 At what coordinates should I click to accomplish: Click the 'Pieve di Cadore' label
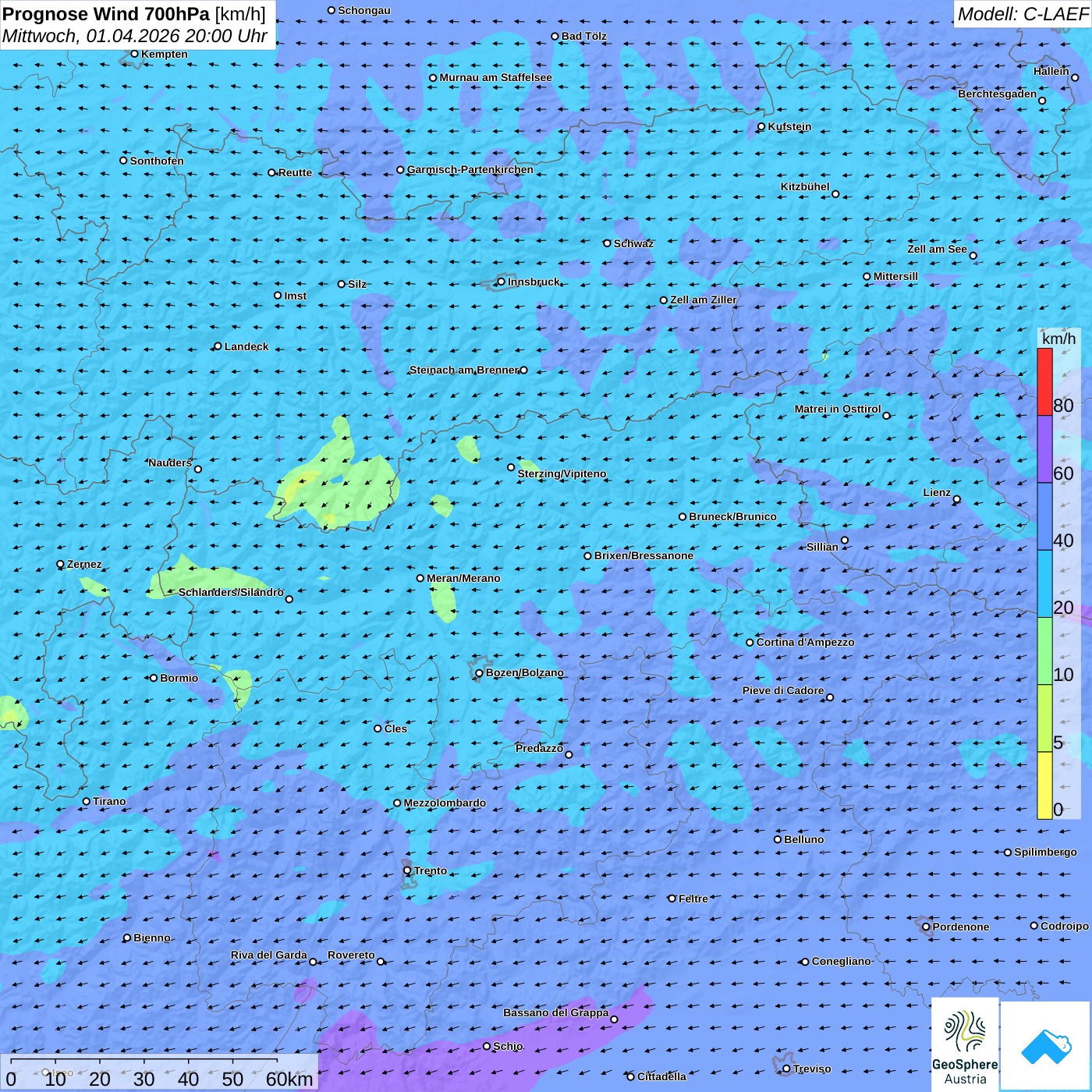pyautogui.click(x=783, y=690)
